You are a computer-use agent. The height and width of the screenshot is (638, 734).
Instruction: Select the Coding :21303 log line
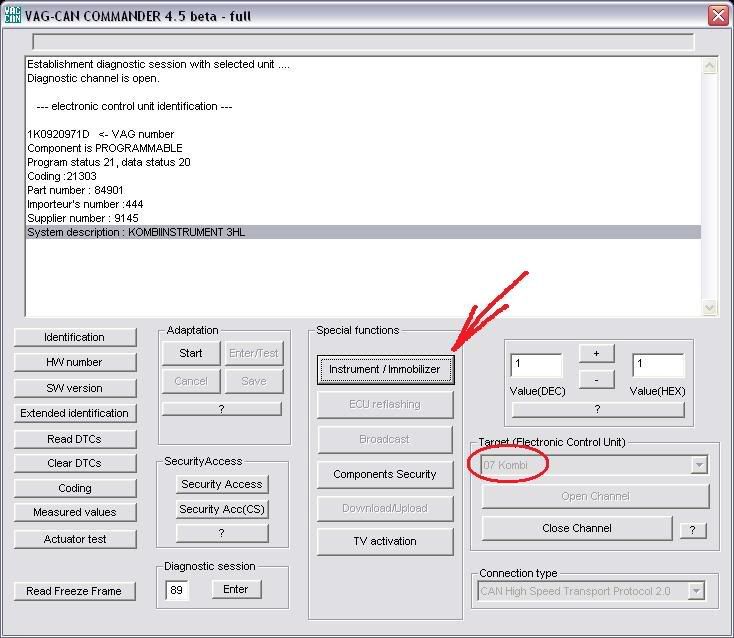click(363, 176)
